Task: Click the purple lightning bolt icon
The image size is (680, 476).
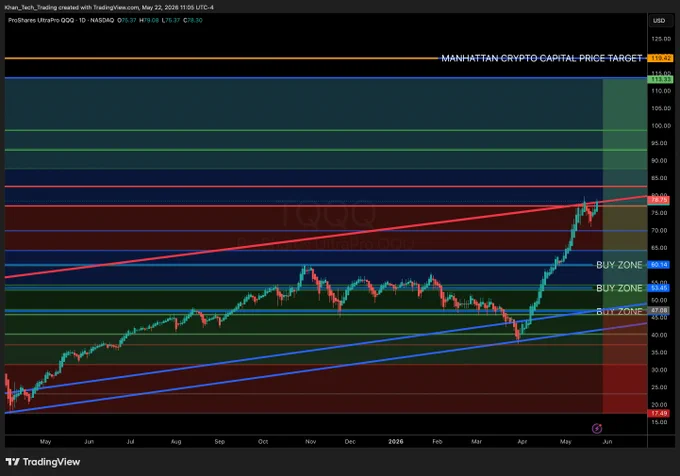Action: (x=597, y=429)
